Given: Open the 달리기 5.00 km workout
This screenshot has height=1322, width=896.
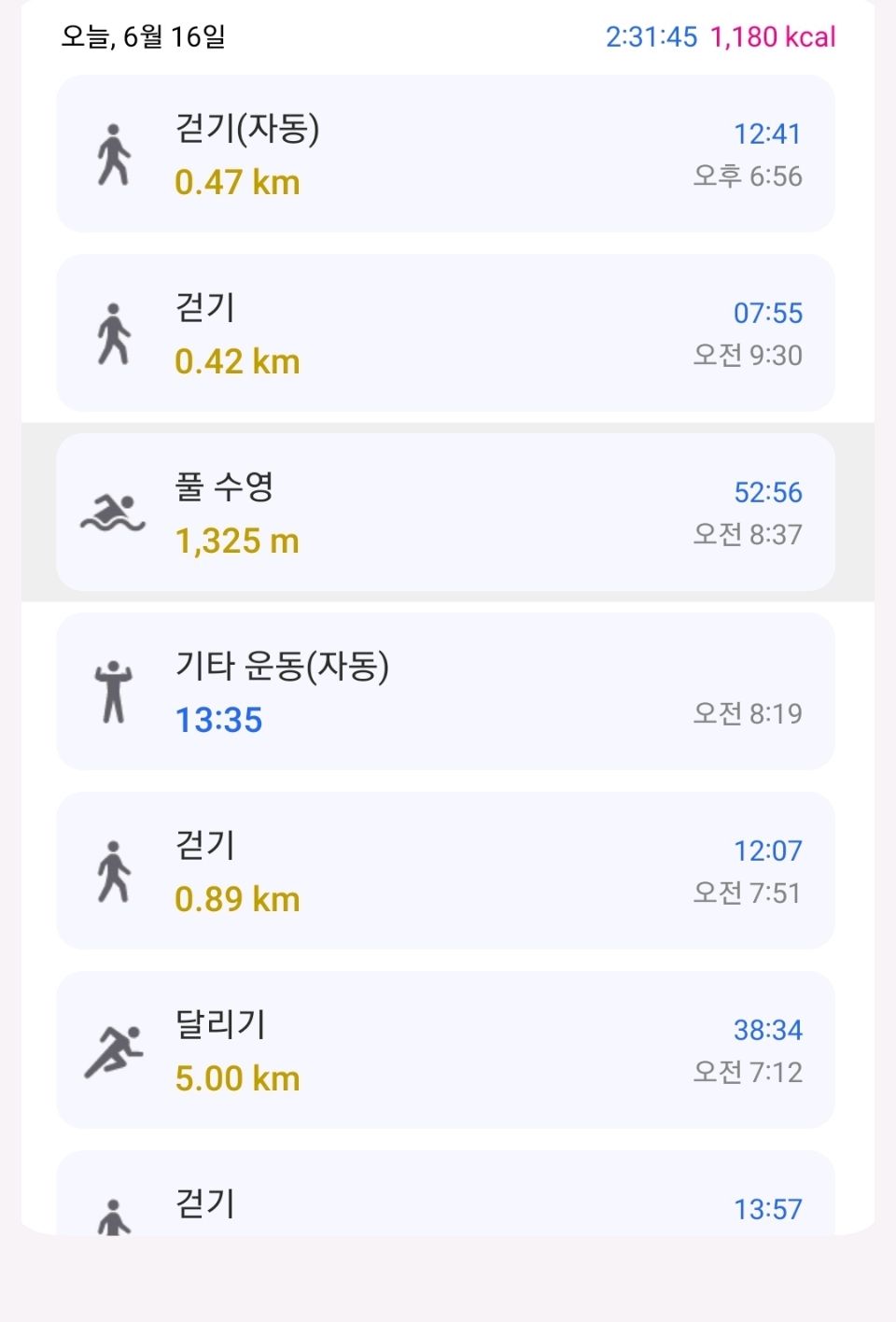Looking at the screenshot, I should [445, 1050].
